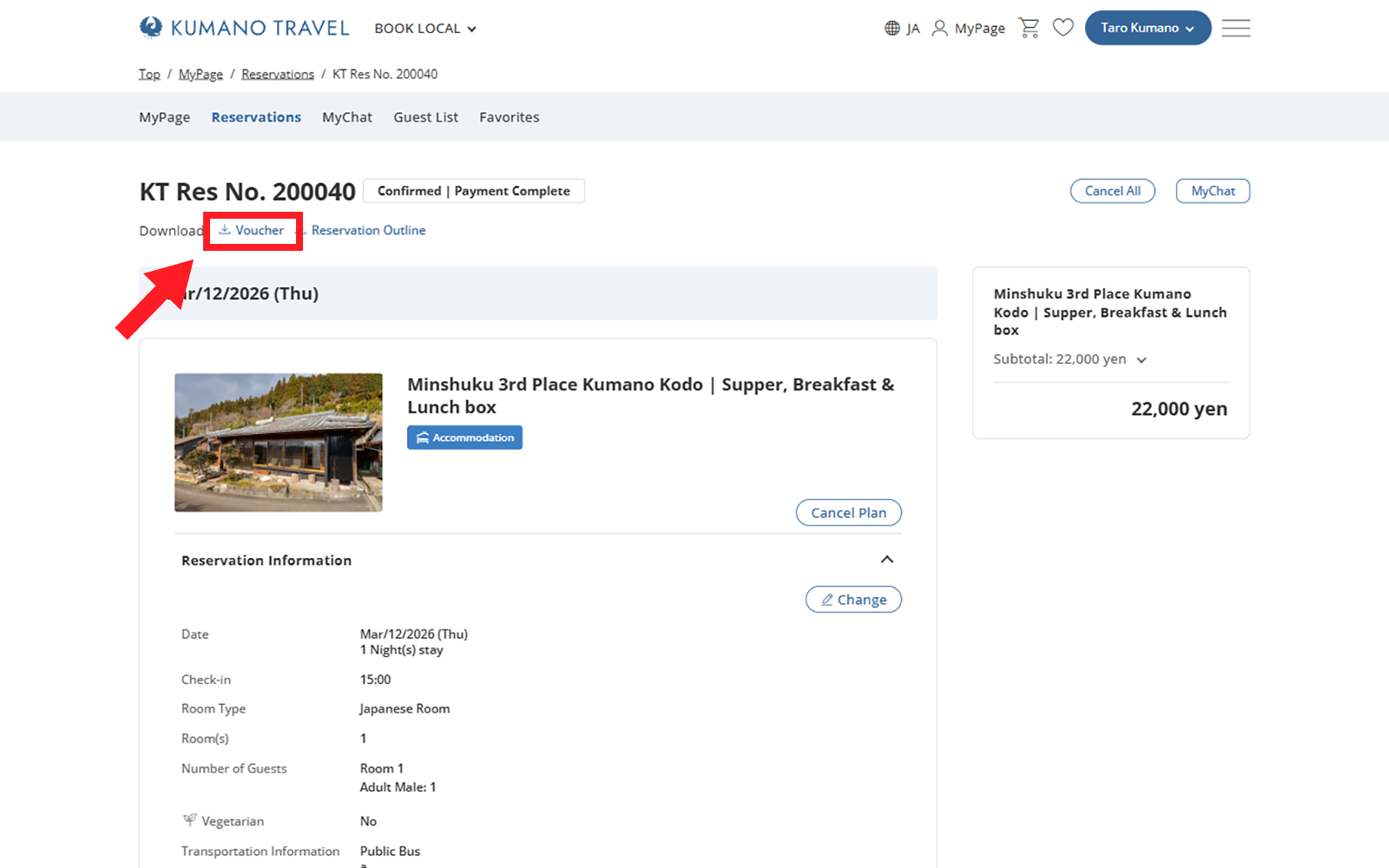The height and width of the screenshot is (868, 1389).
Task: Expand the BOOK LOCAL dropdown
Action: coord(425,29)
